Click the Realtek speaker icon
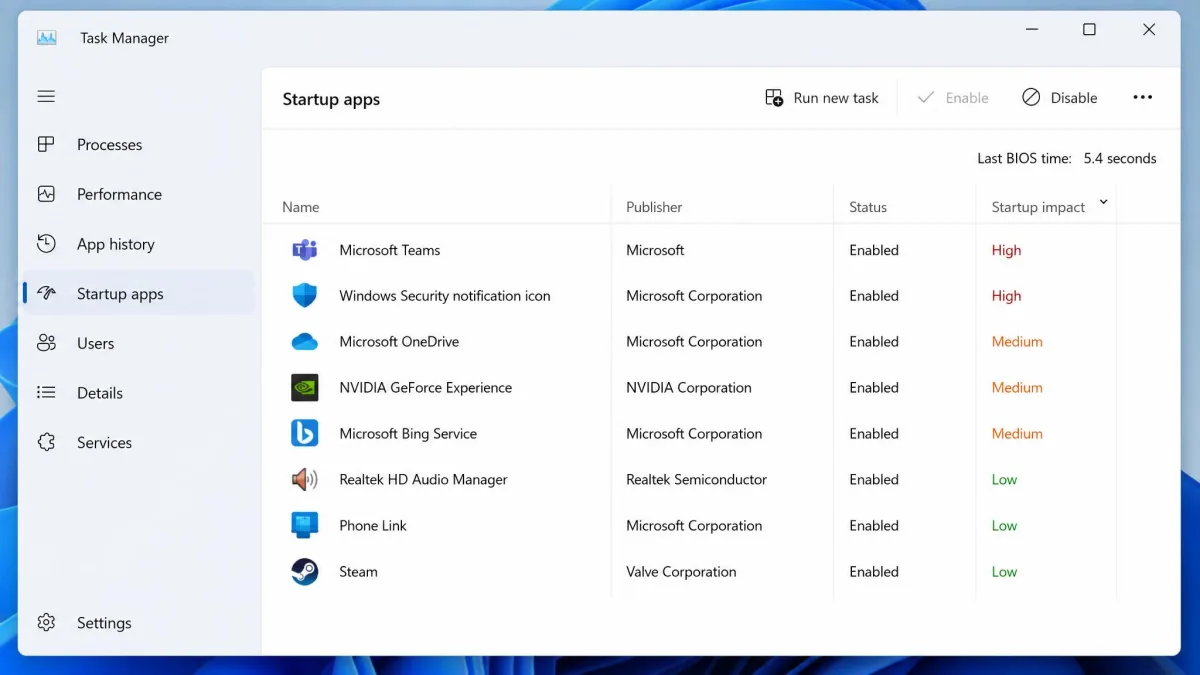1200x675 pixels. (x=304, y=480)
